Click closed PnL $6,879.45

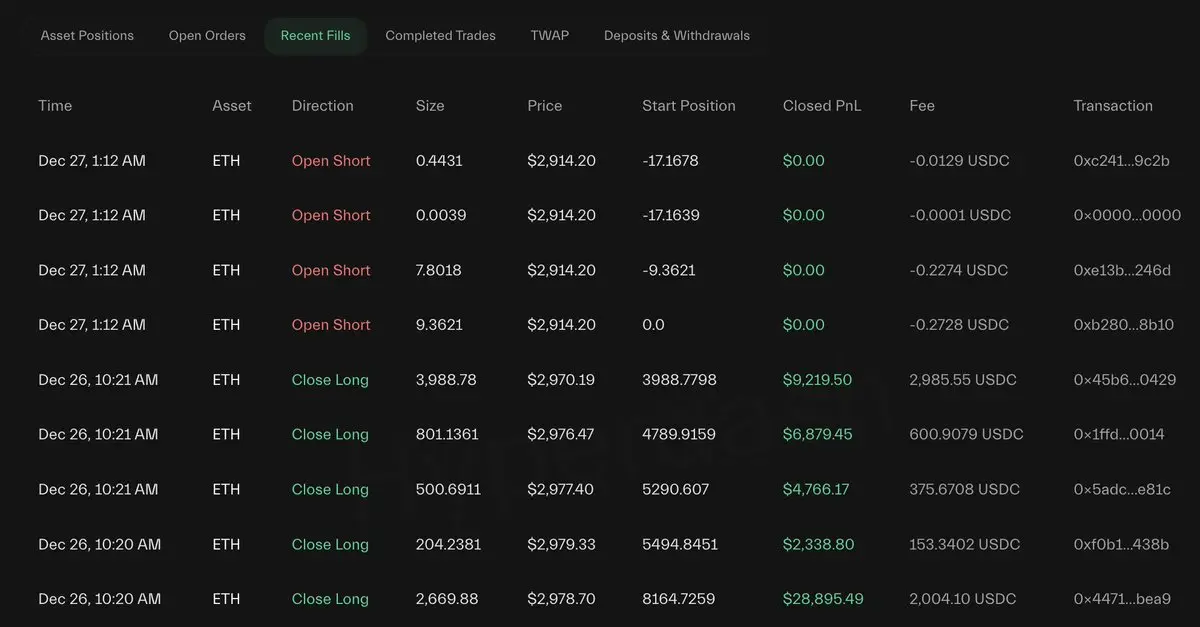(x=818, y=434)
